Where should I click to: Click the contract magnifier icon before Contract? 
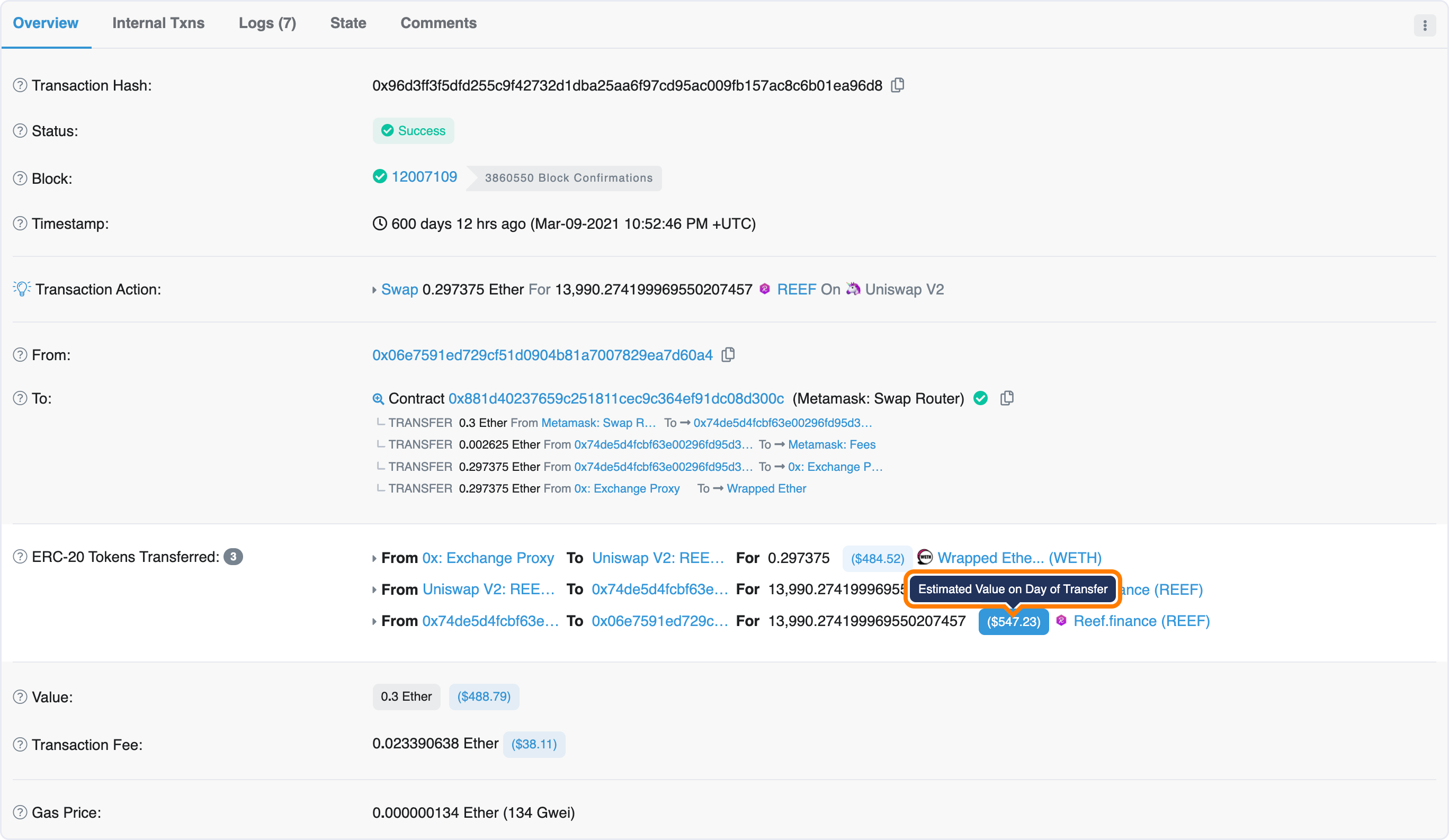click(378, 398)
